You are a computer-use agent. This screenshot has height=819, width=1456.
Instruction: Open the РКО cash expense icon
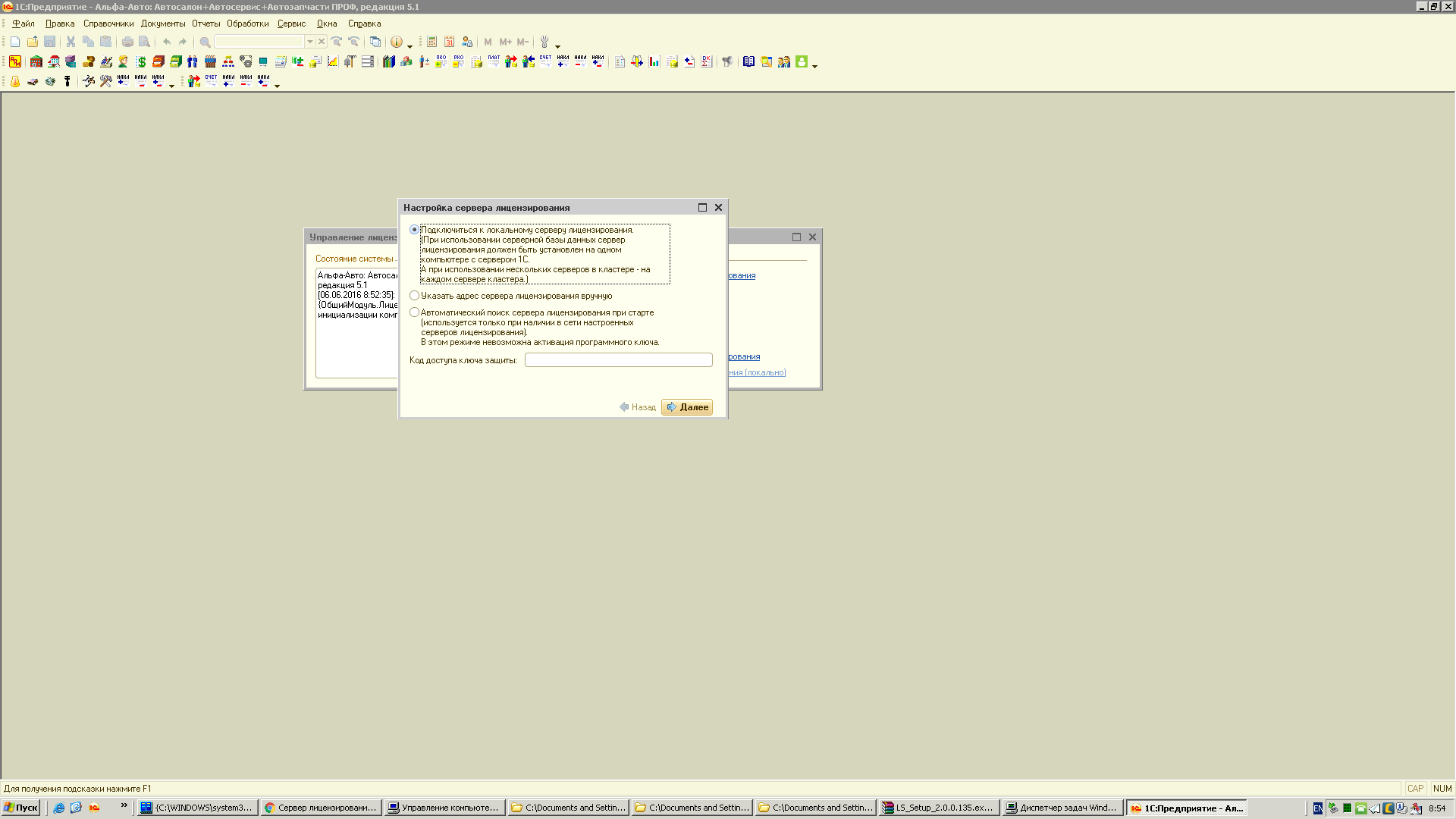pyautogui.click(x=458, y=61)
